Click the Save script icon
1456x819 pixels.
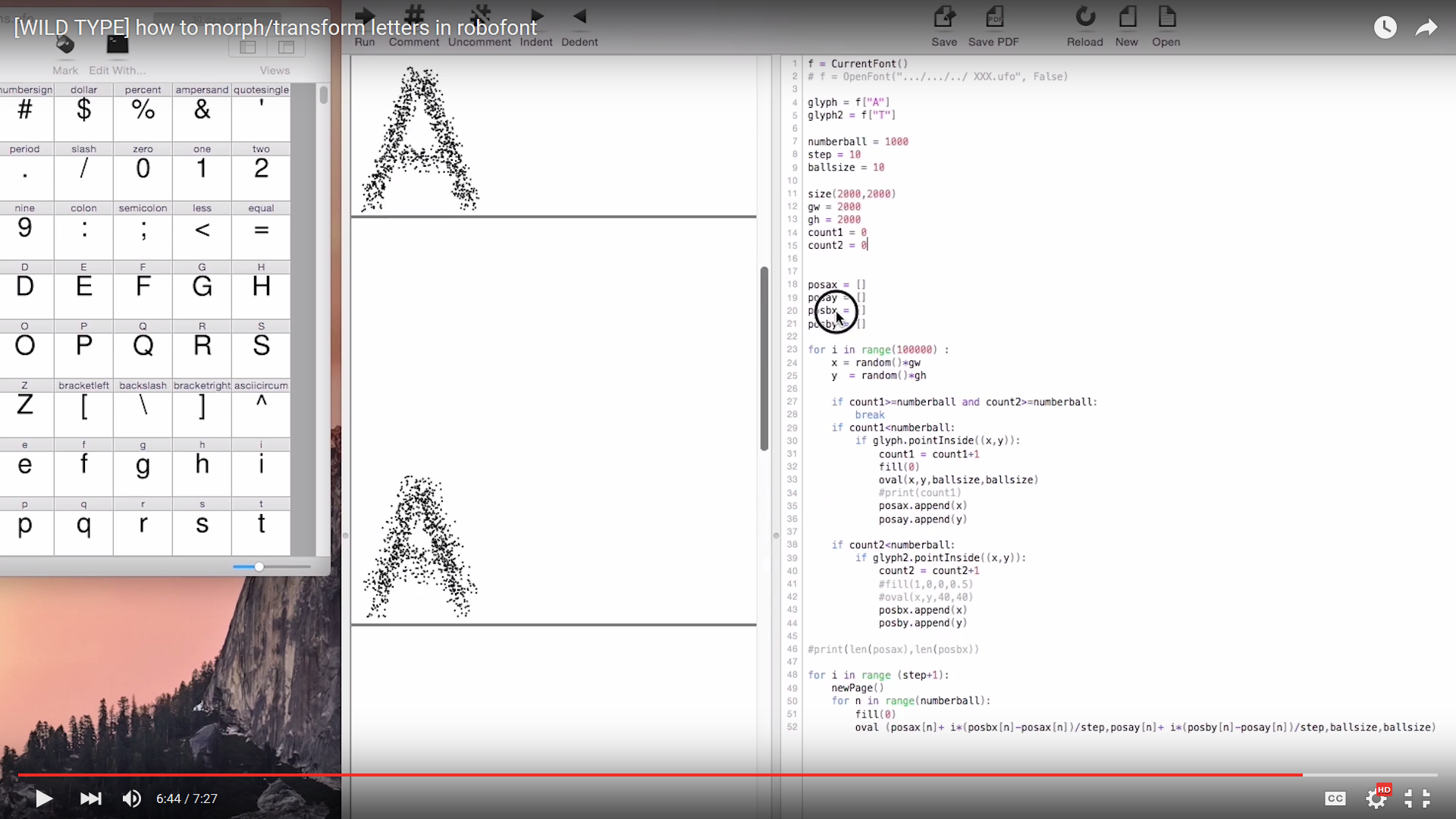pos(944,17)
